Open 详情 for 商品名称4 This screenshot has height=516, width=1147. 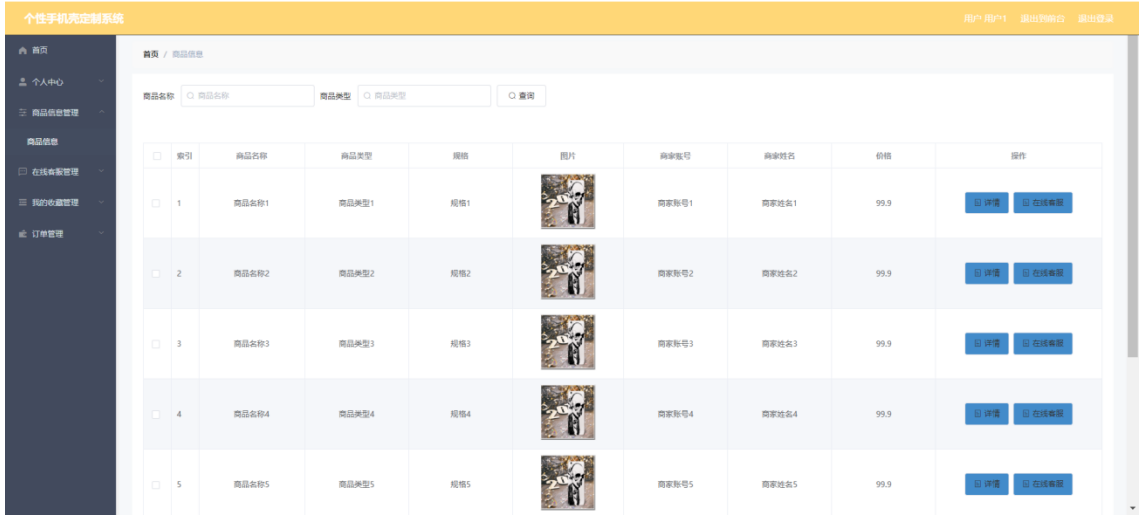[986, 414]
